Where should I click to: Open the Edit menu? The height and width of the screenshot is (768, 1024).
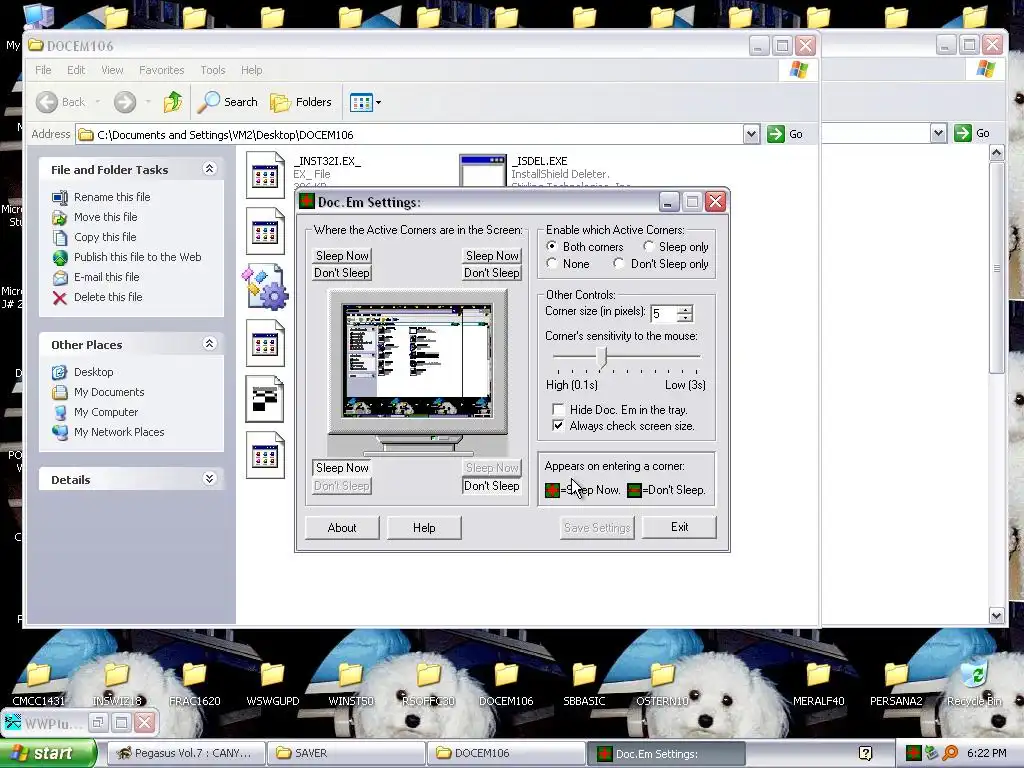click(76, 70)
